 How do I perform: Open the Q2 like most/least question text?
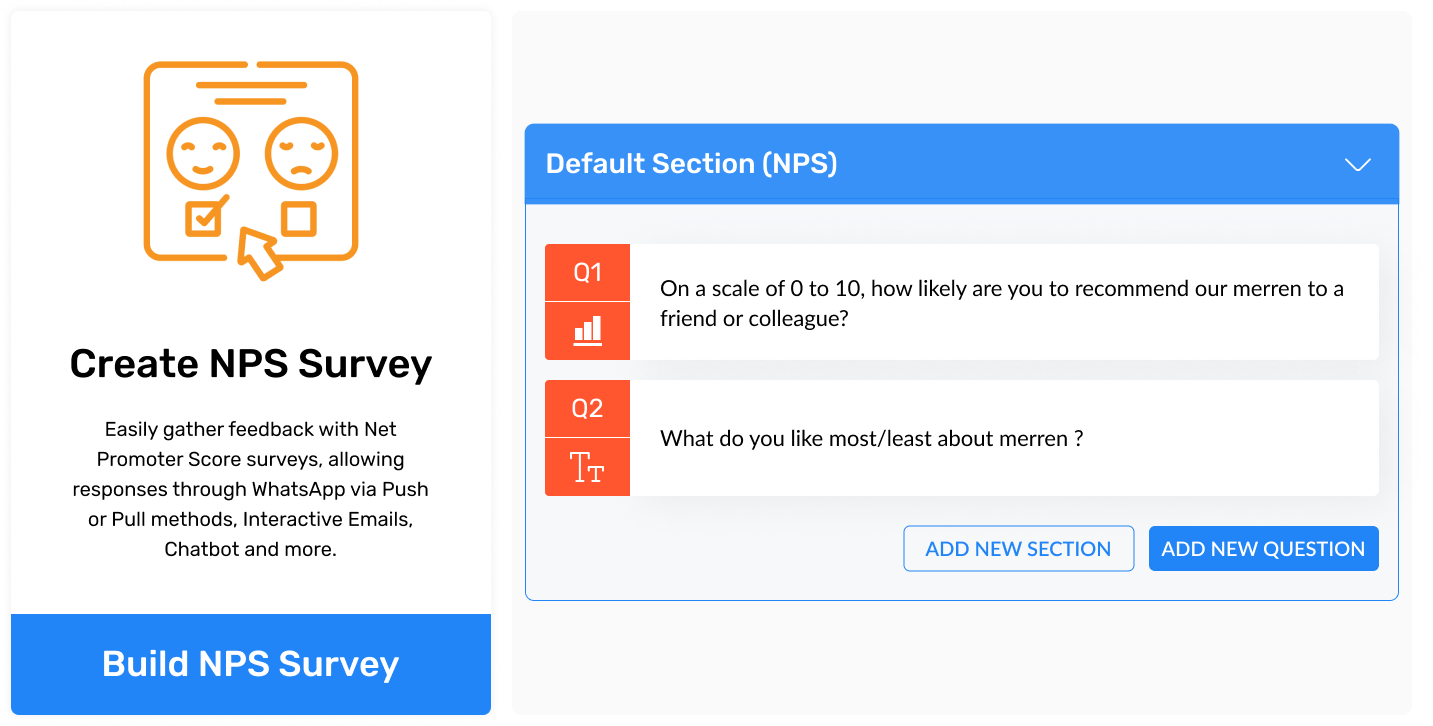pos(871,438)
